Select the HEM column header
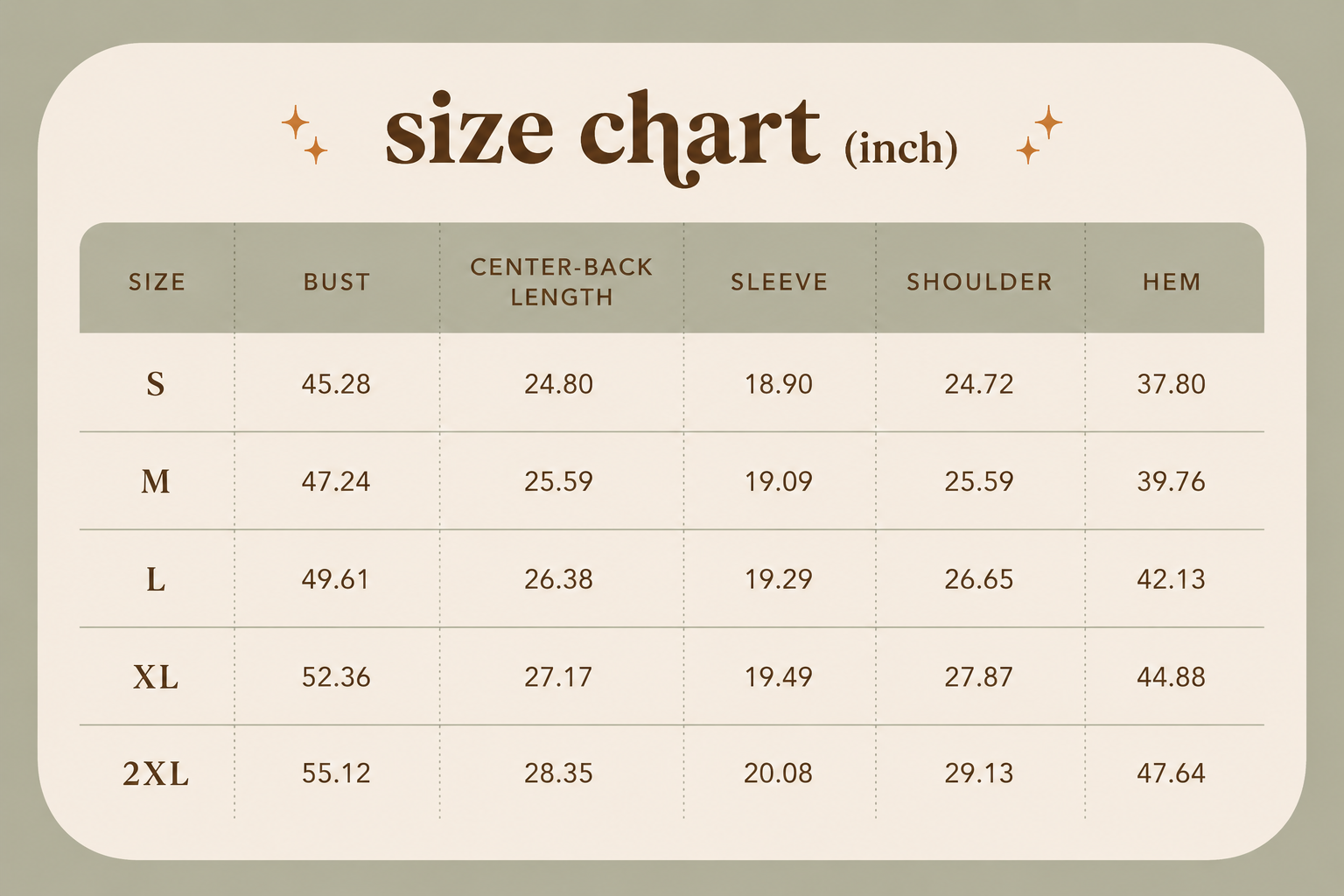The image size is (1344, 896). [x=1172, y=282]
